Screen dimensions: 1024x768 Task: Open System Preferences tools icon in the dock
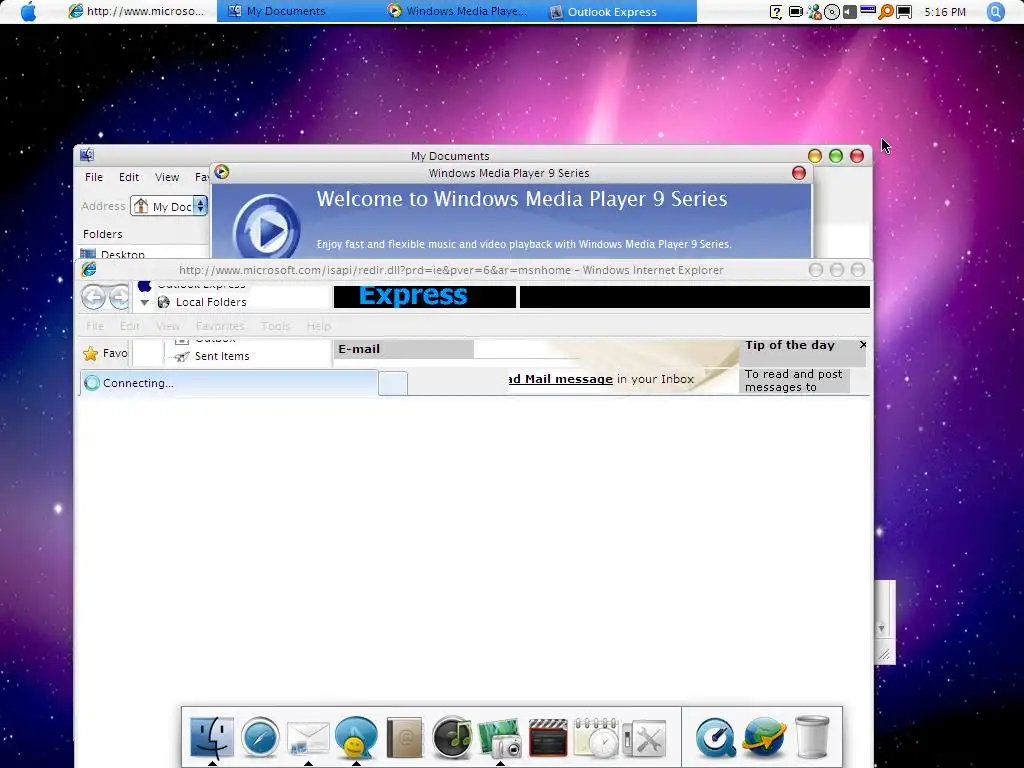click(644, 739)
